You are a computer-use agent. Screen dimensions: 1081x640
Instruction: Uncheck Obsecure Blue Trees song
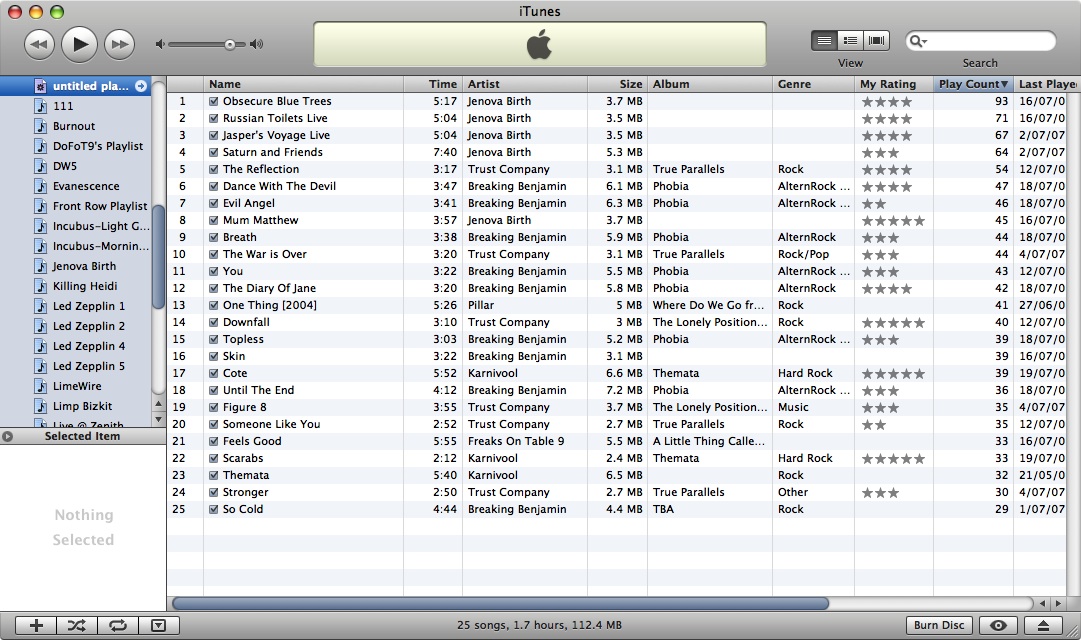214,101
